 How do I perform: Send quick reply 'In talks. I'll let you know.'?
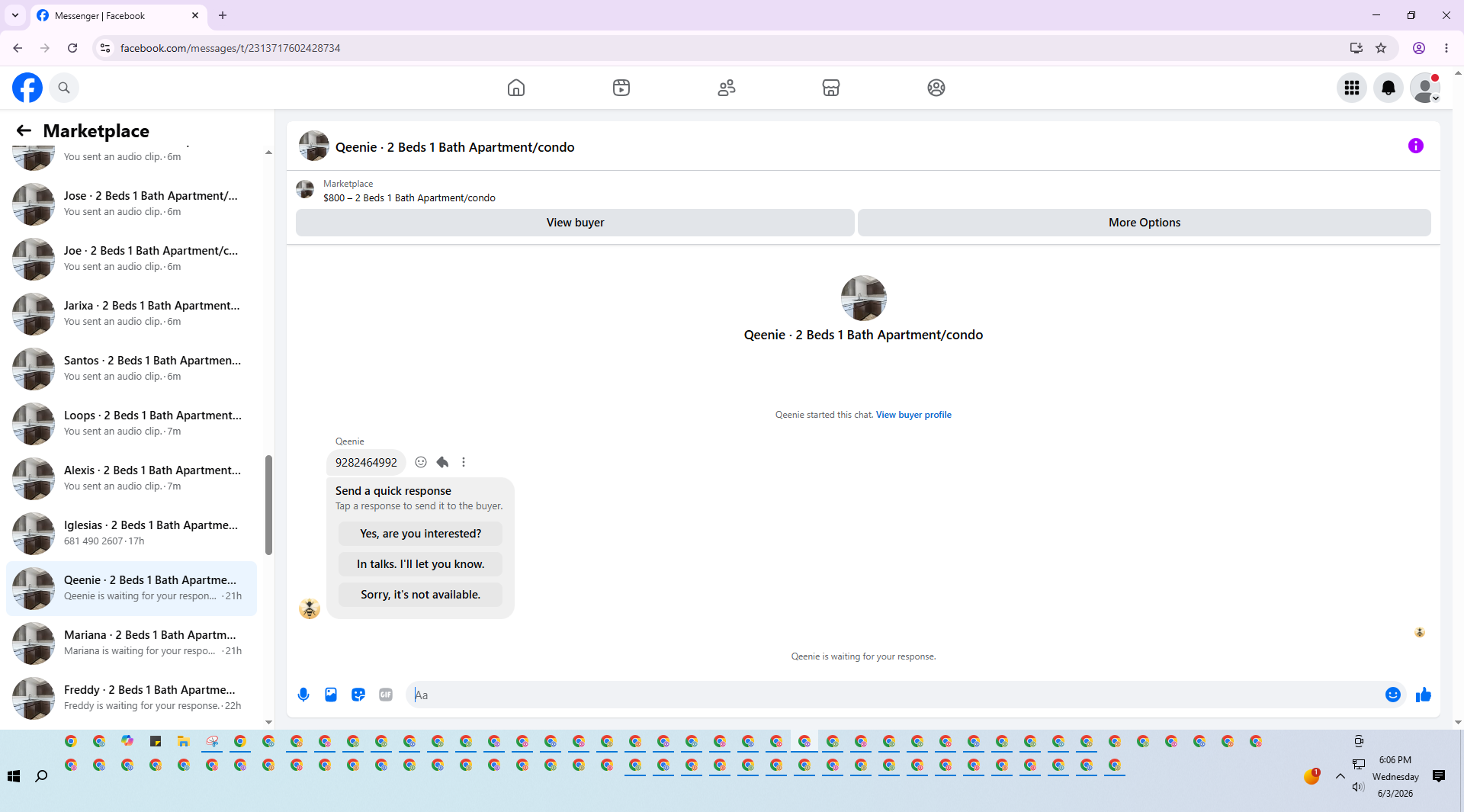(x=421, y=564)
